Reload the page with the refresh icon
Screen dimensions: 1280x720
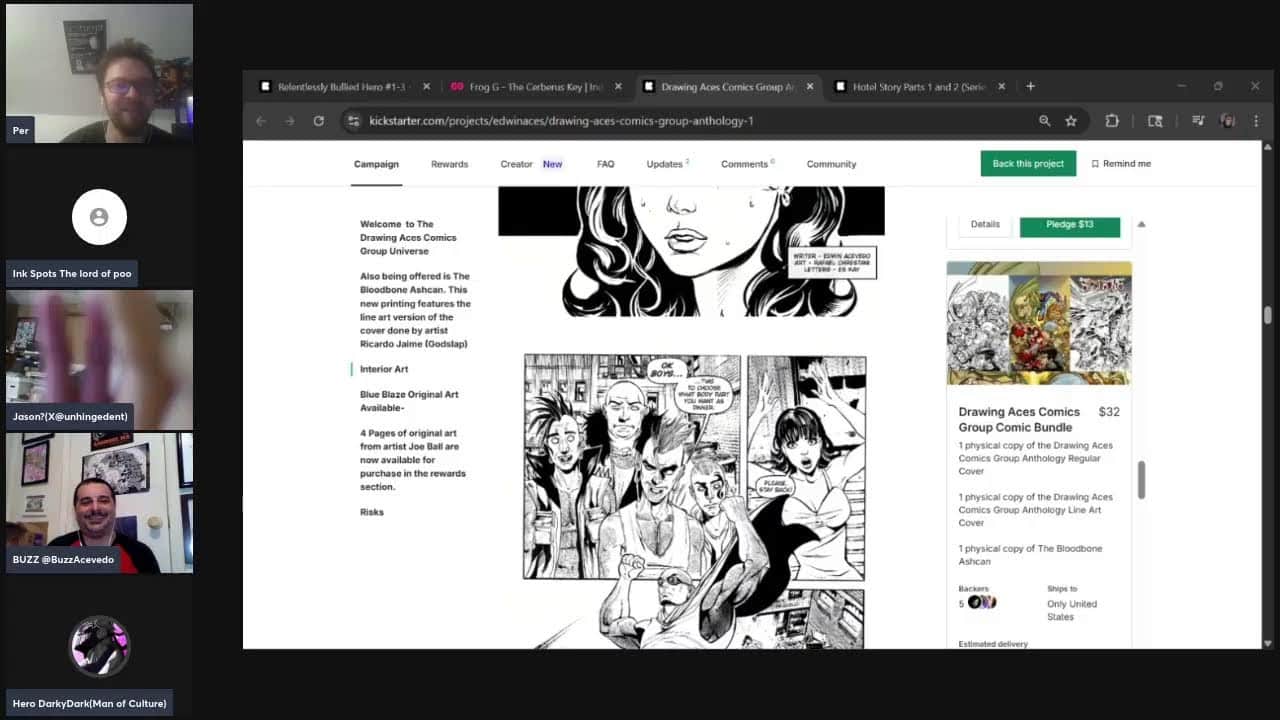pyautogui.click(x=318, y=121)
